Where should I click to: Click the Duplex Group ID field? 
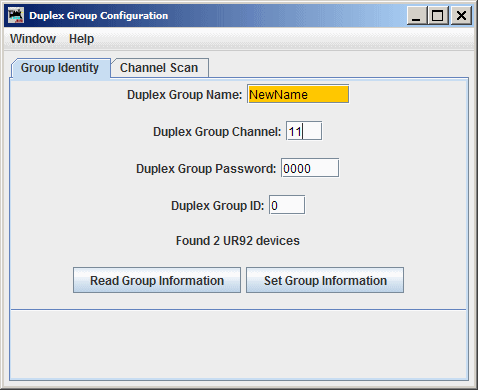tap(287, 205)
